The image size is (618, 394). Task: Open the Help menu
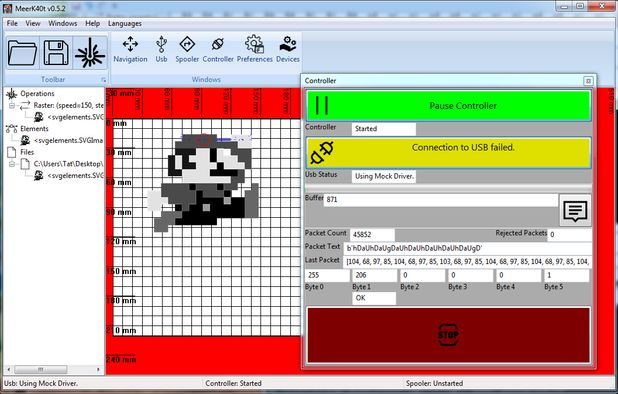(93, 24)
